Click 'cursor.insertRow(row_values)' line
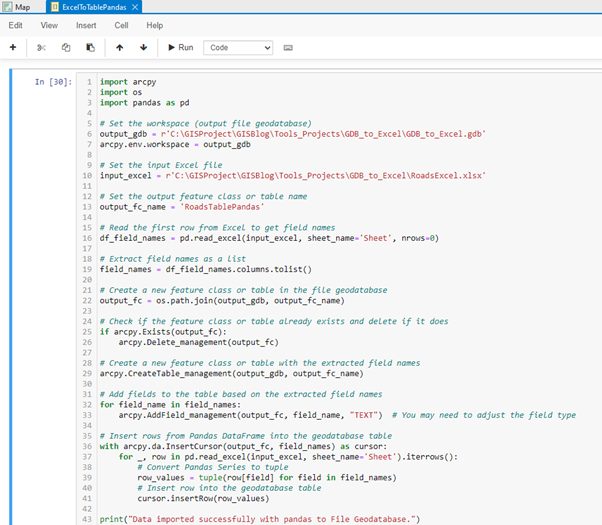 click(x=203, y=498)
